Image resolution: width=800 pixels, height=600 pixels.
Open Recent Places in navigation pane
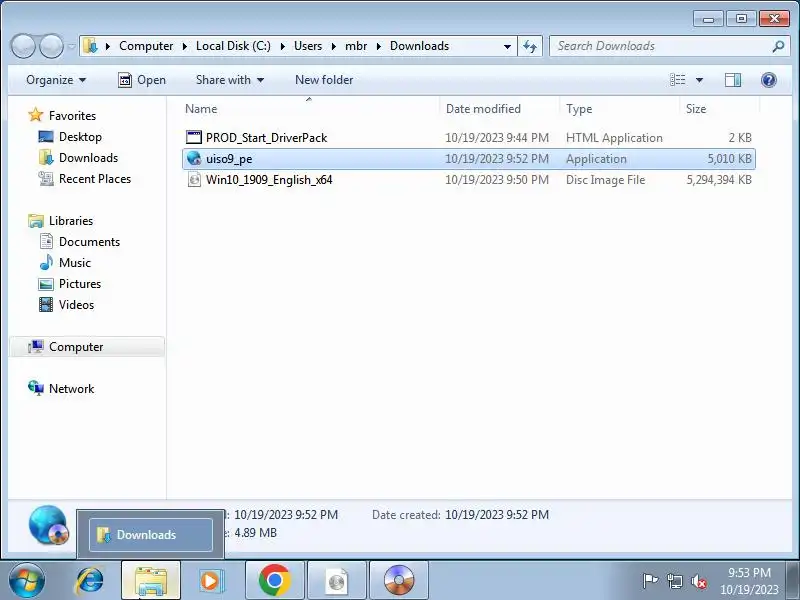(95, 179)
